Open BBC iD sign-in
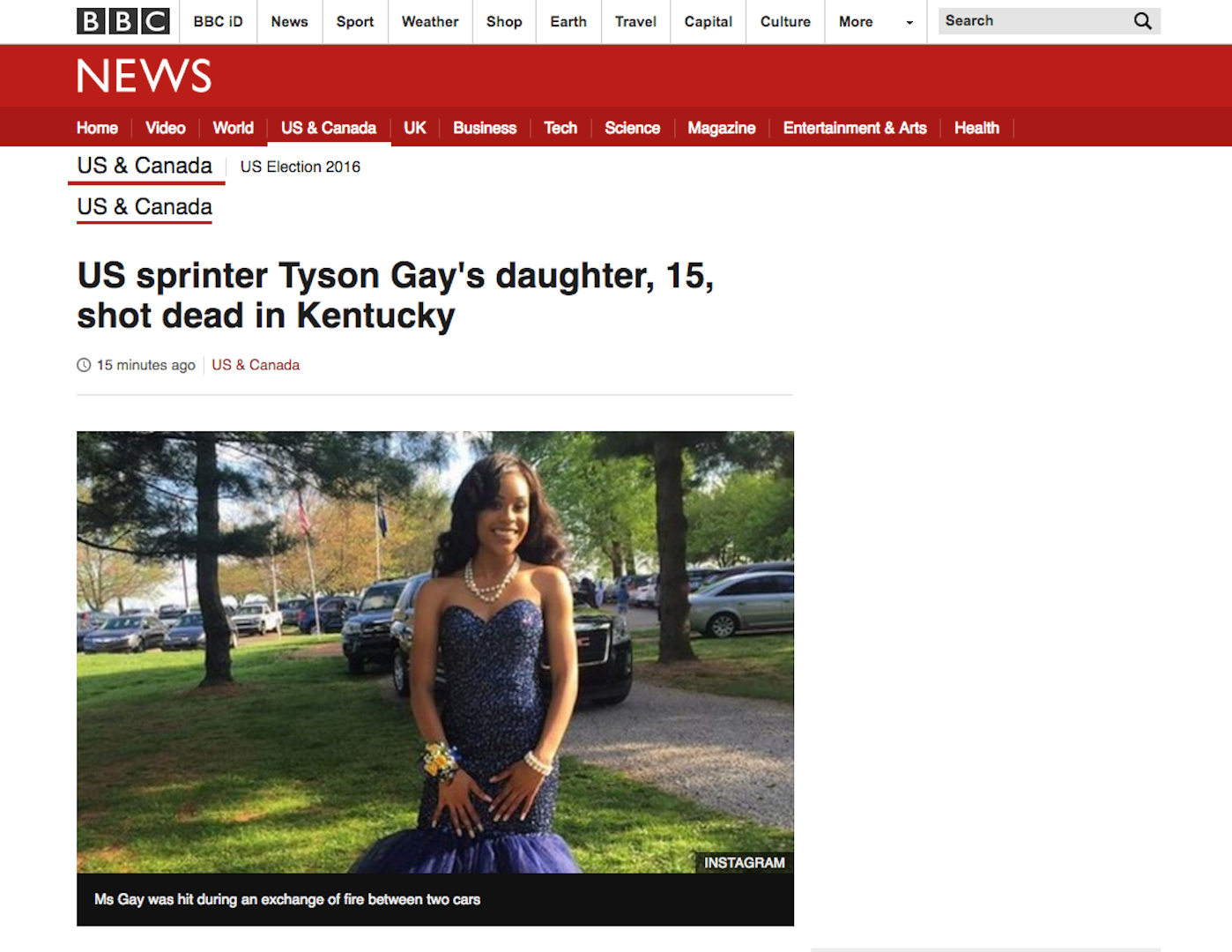1232x952 pixels. (x=218, y=21)
